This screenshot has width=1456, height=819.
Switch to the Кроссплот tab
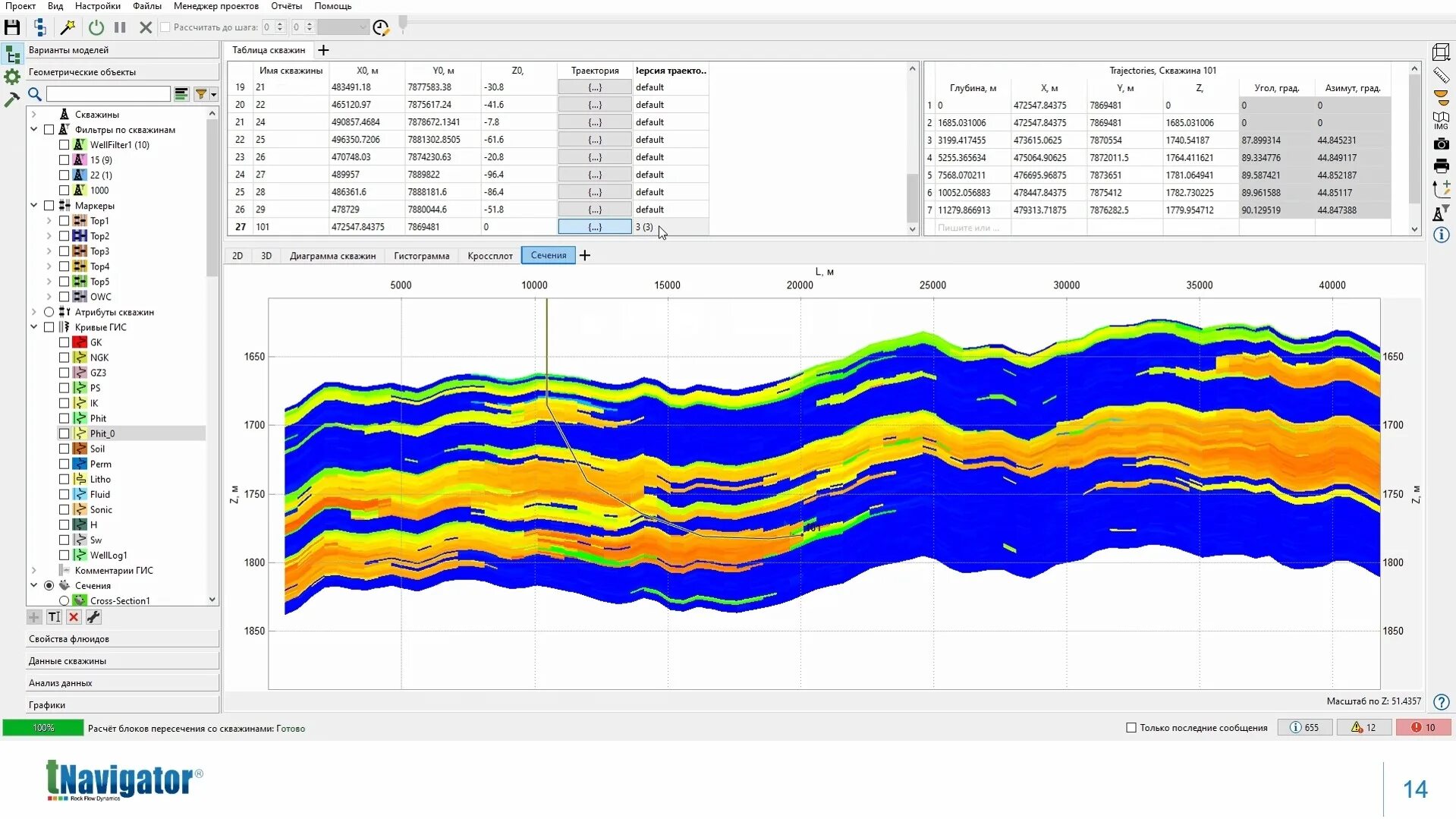click(490, 256)
